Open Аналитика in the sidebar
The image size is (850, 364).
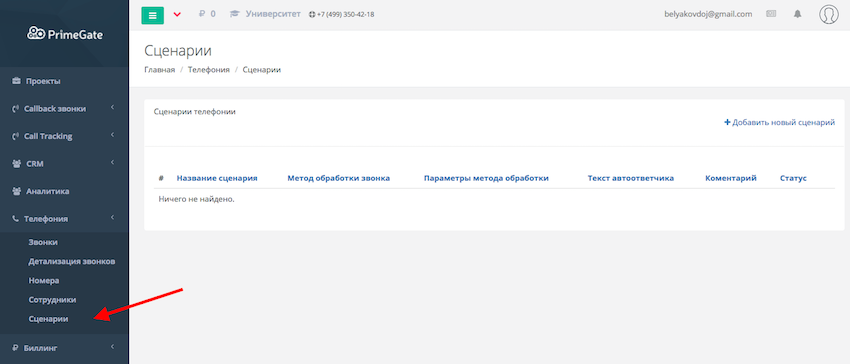(x=64, y=191)
